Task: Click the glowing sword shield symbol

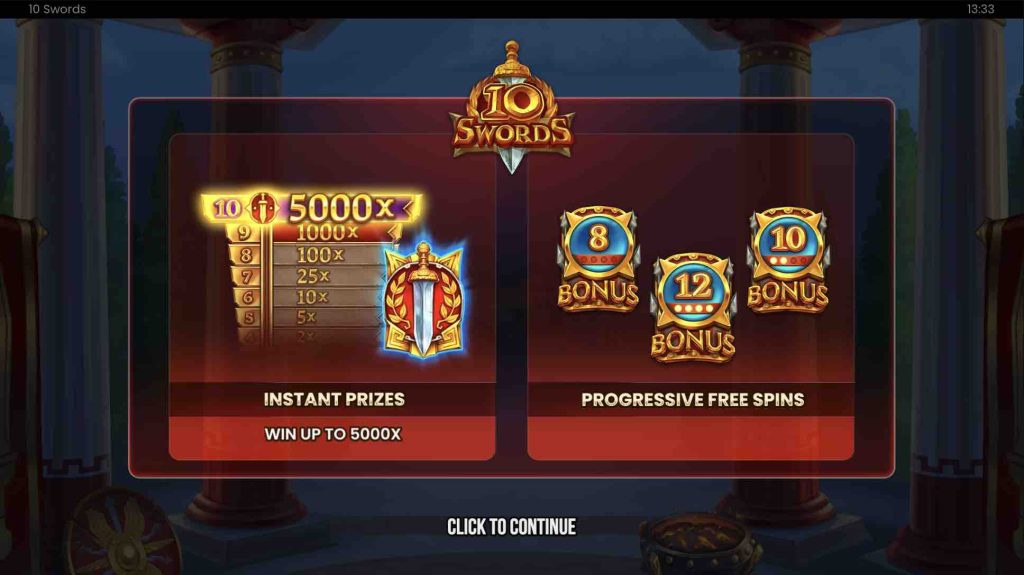Action: pos(424,301)
